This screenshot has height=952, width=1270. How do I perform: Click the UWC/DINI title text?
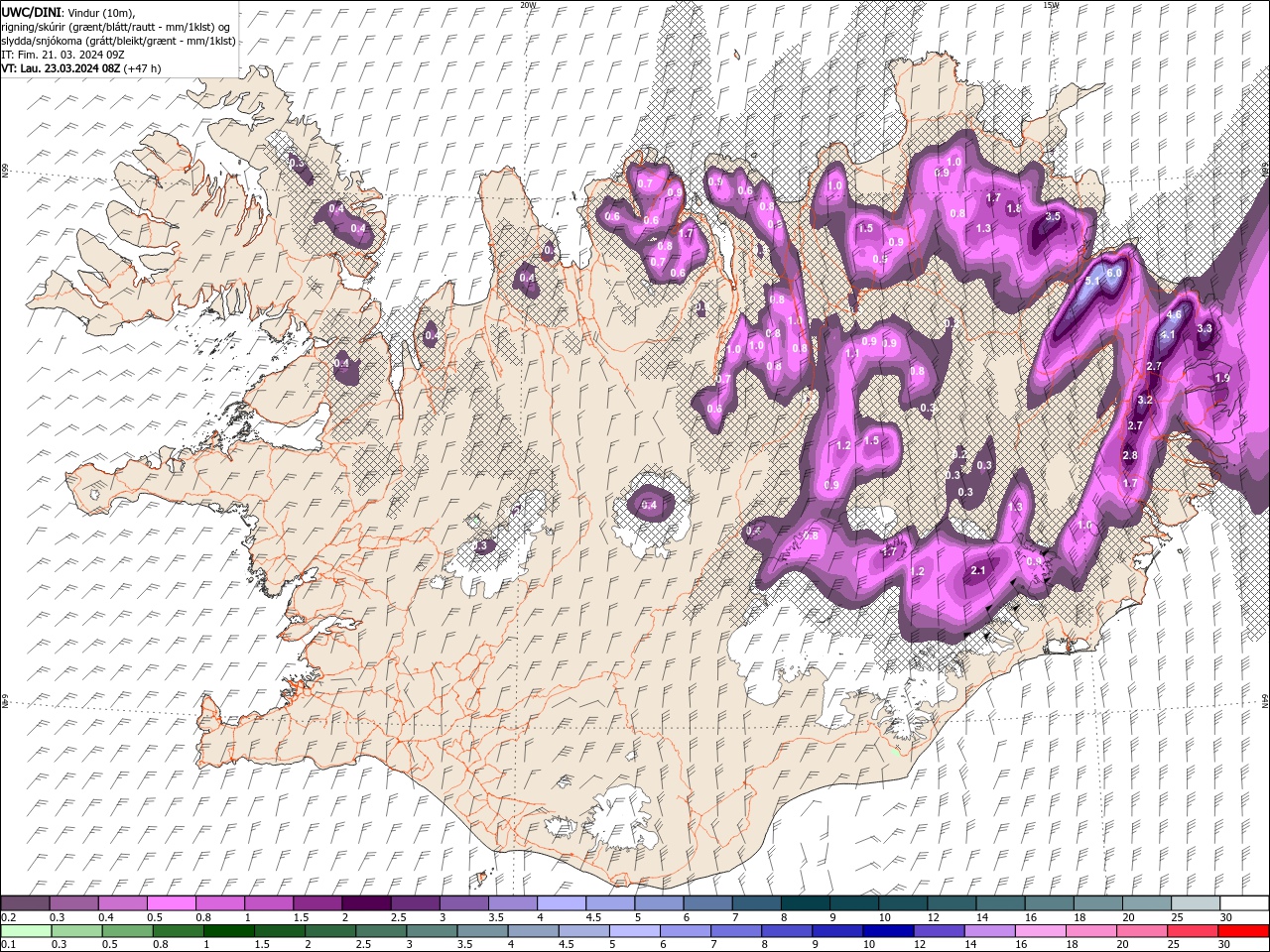coord(32,11)
